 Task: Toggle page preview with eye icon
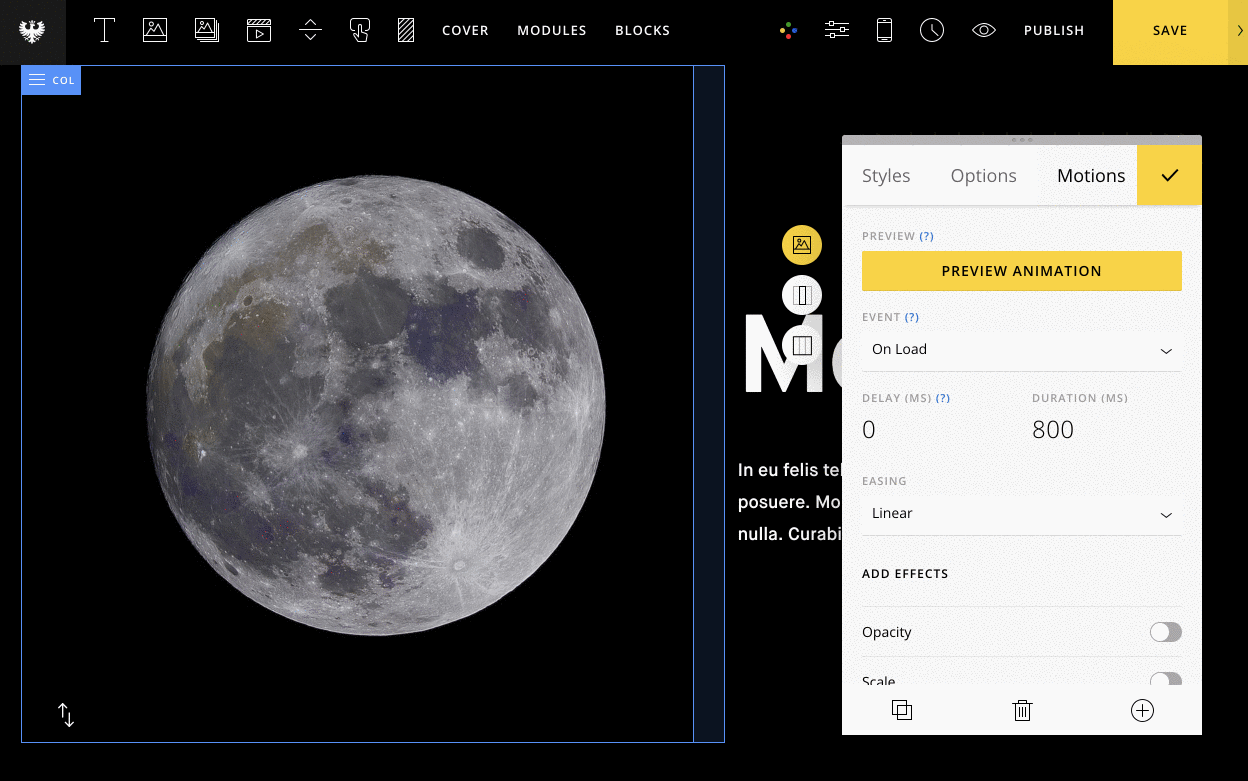pyautogui.click(x=984, y=30)
